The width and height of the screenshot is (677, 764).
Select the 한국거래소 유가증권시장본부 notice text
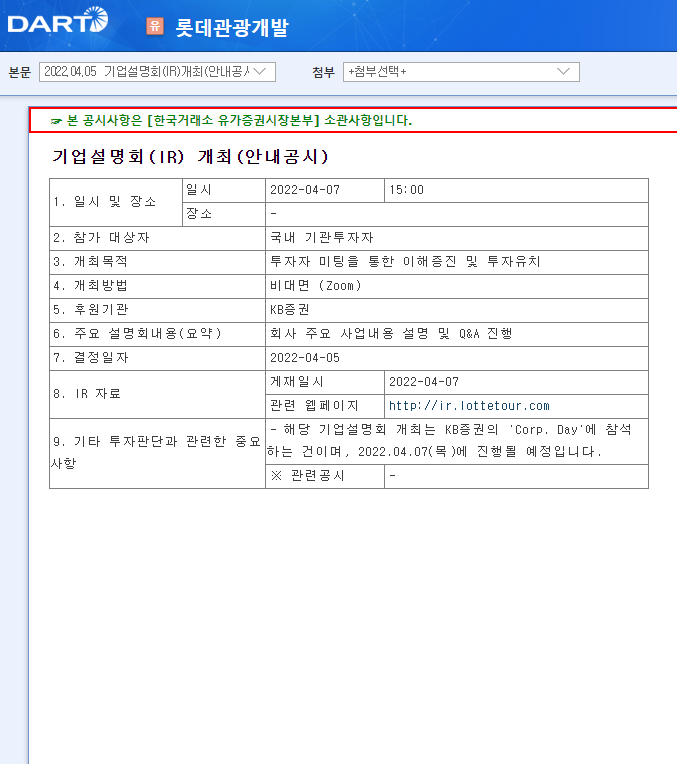pyautogui.click(x=239, y=120)
